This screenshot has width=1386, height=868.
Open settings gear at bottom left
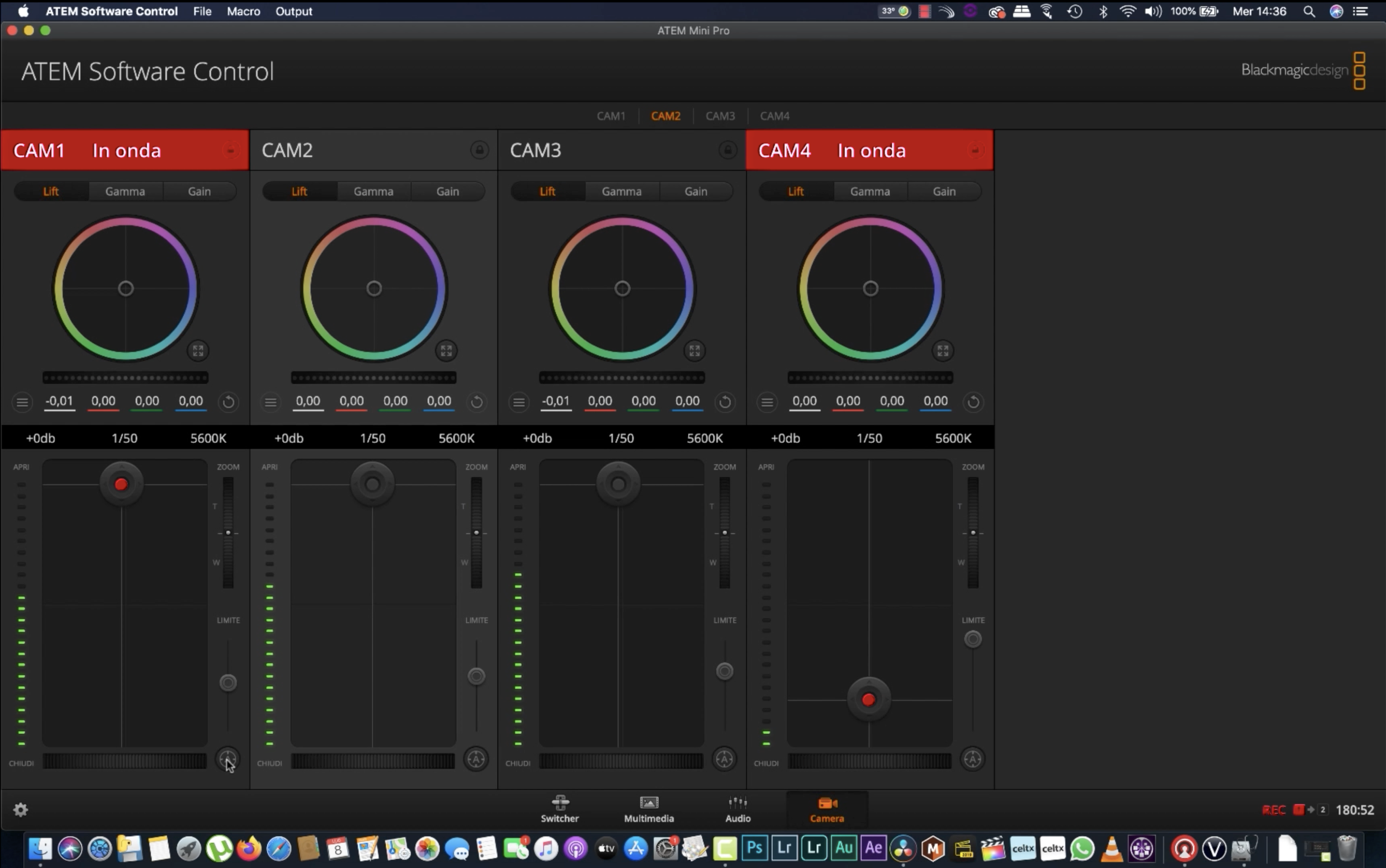(x=21, y=809)
